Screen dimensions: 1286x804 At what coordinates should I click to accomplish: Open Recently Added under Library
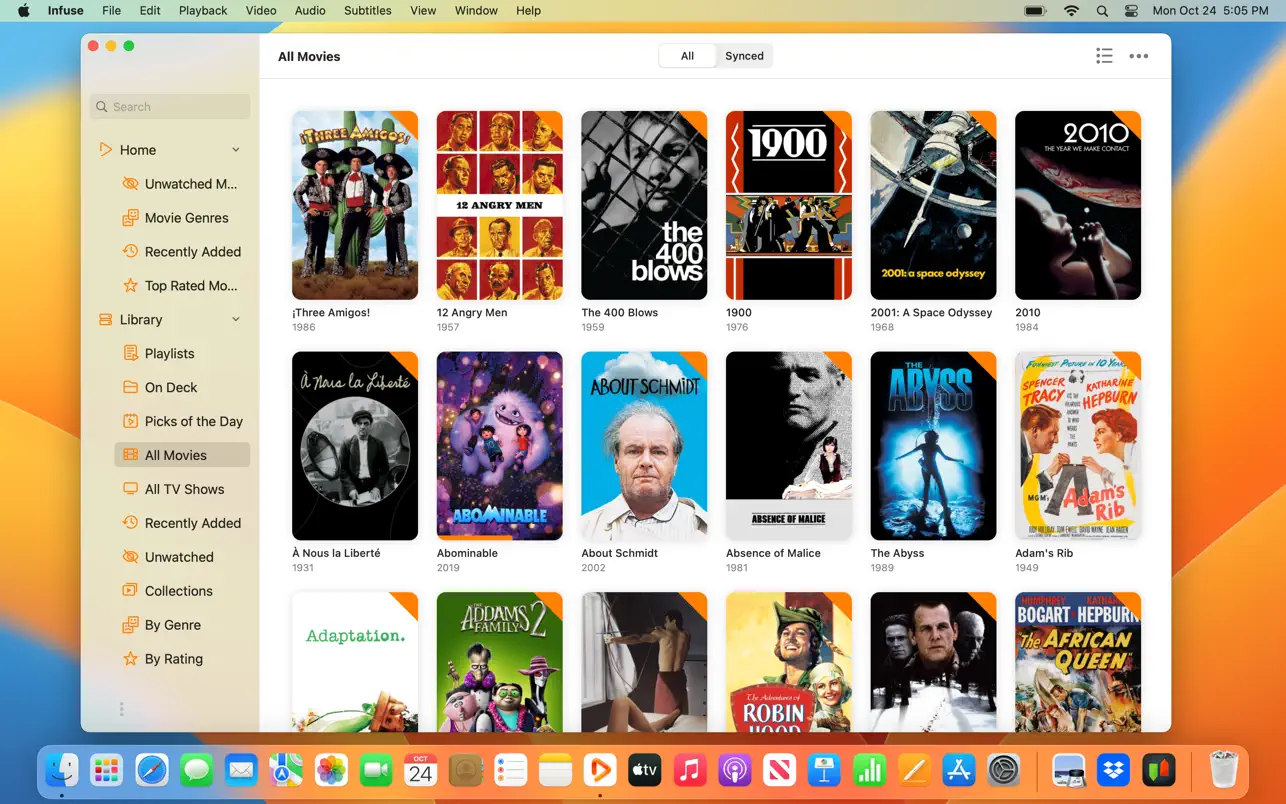pos(193,522)
